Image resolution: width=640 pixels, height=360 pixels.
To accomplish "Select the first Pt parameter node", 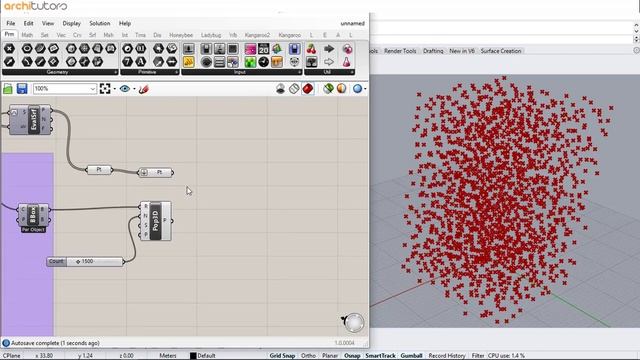I will [x=99, y=169].
